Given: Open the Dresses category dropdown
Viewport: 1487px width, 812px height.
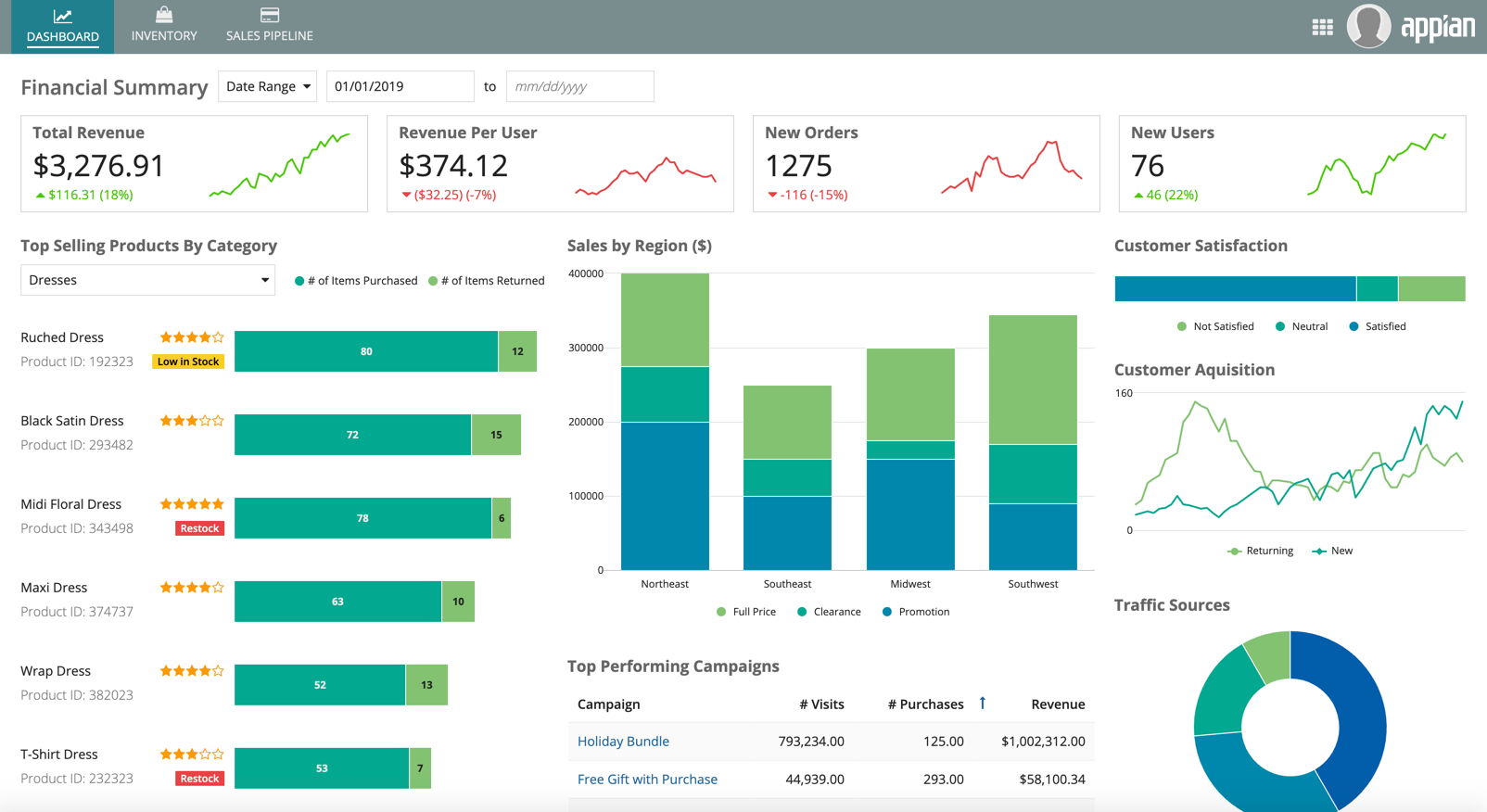Looking at the screenshot, I should click(x=147, y=280).
